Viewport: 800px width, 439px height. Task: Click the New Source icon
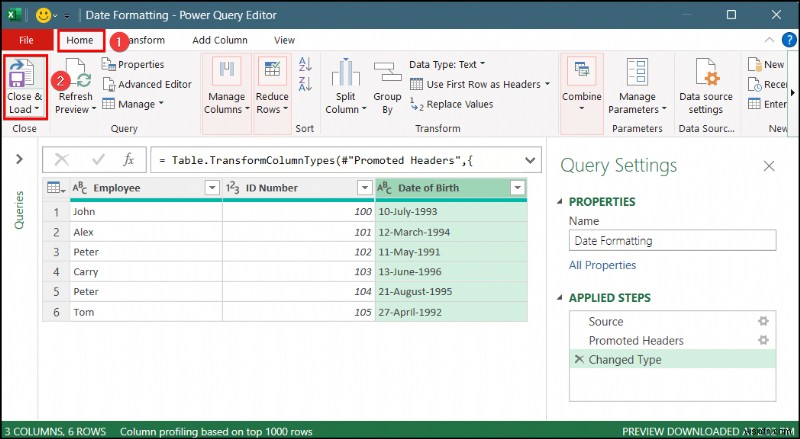(x=755, y=64)
